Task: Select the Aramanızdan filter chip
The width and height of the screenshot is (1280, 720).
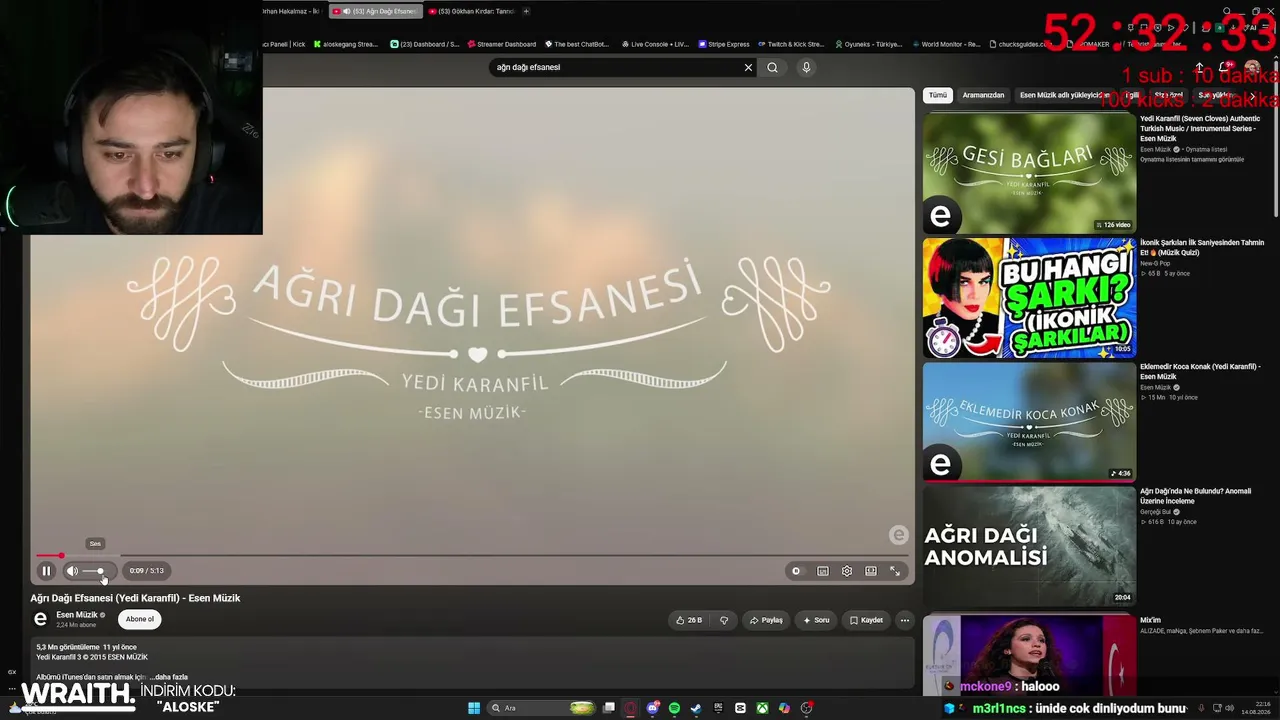Action: coord(983,95)
